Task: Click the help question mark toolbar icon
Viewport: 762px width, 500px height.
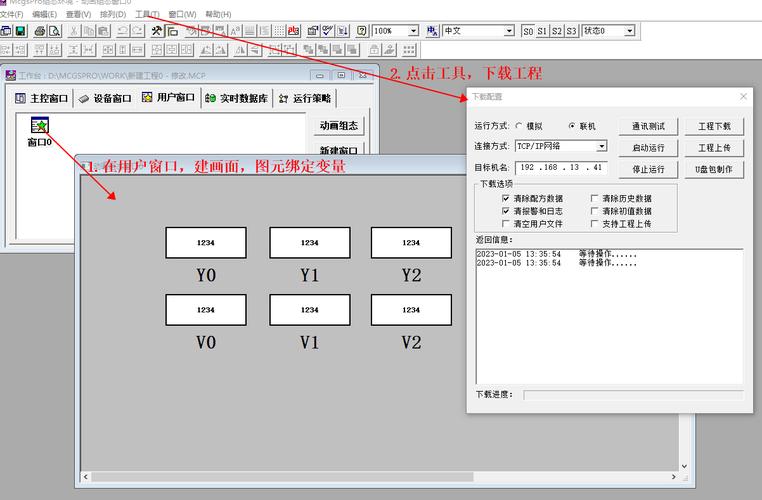Action: click(x=361, y=31)
